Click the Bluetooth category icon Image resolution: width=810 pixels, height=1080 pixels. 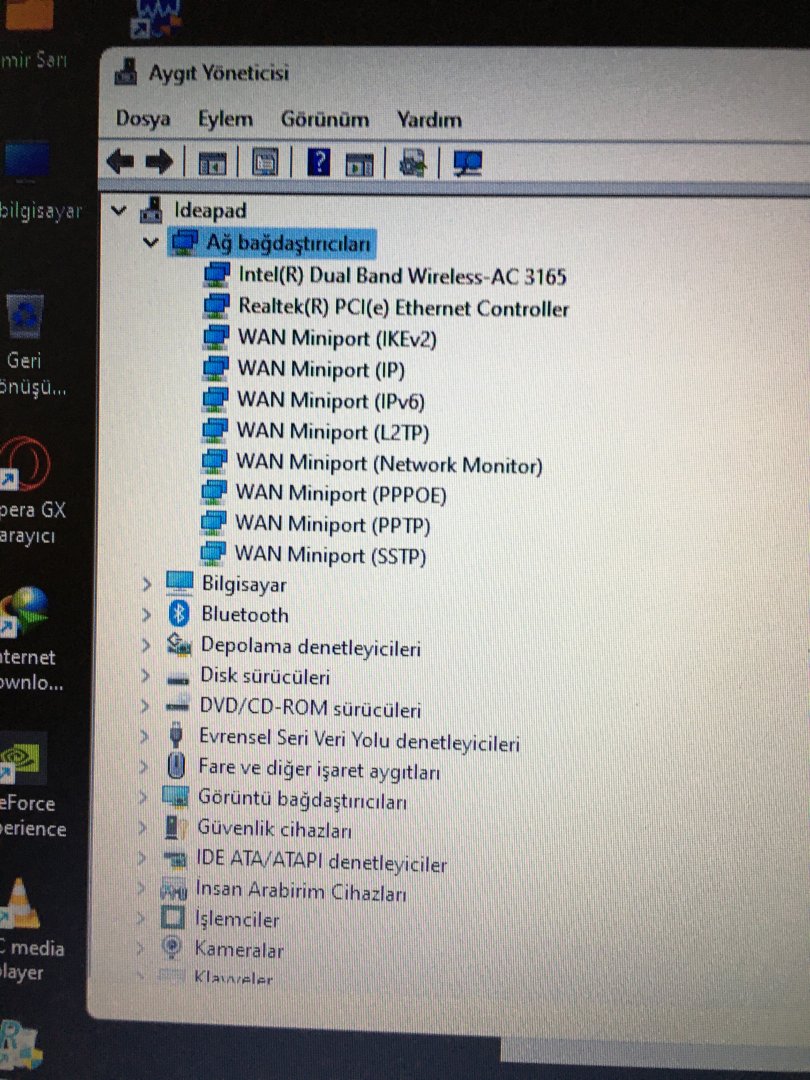pos(179,614)
